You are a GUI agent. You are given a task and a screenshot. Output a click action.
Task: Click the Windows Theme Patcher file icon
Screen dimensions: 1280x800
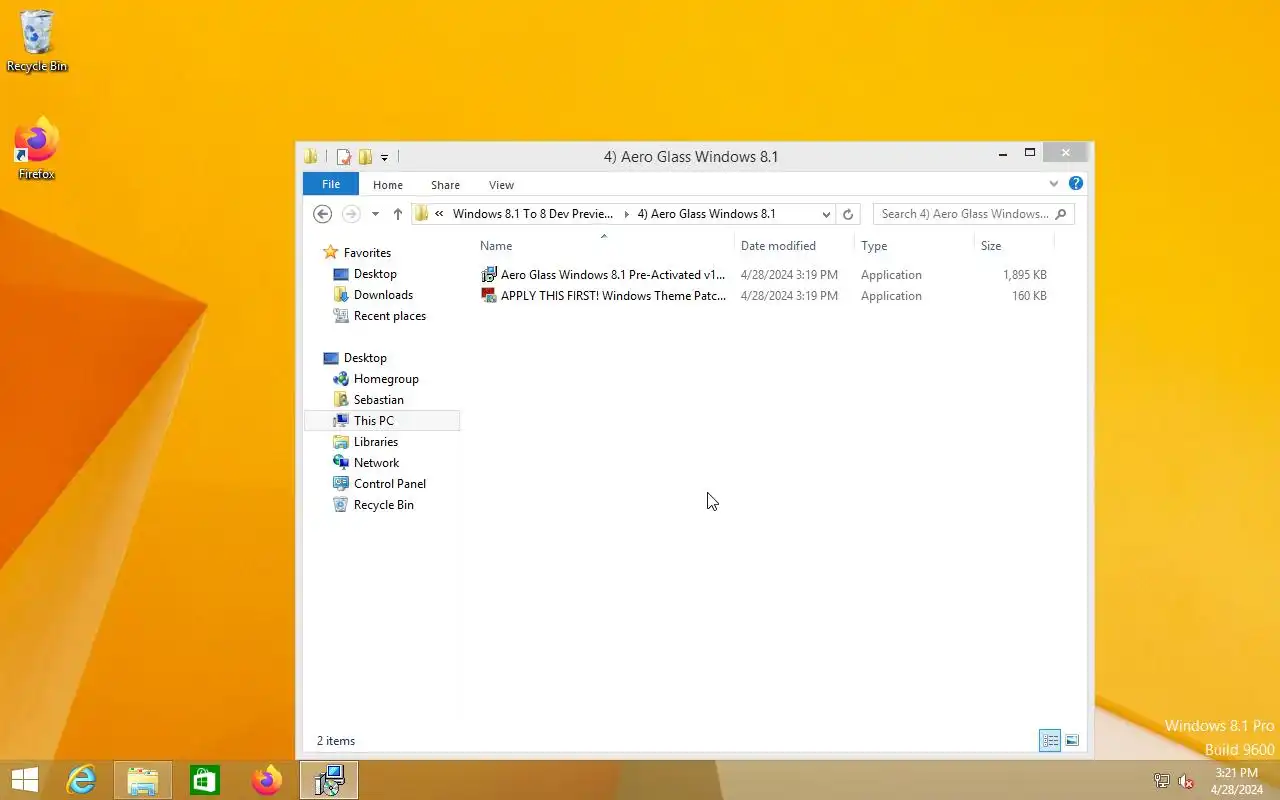[x=488, y=296]
